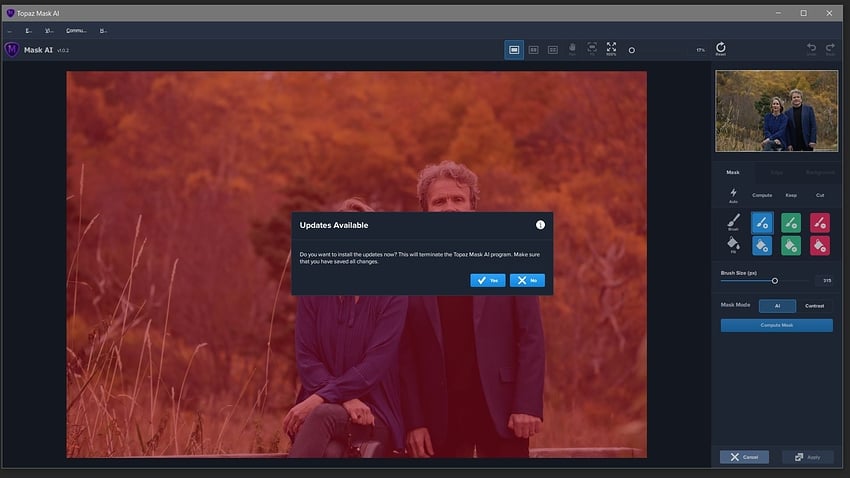
Task: Click the Auto lightning bolt icon
Action: point(733,193)
